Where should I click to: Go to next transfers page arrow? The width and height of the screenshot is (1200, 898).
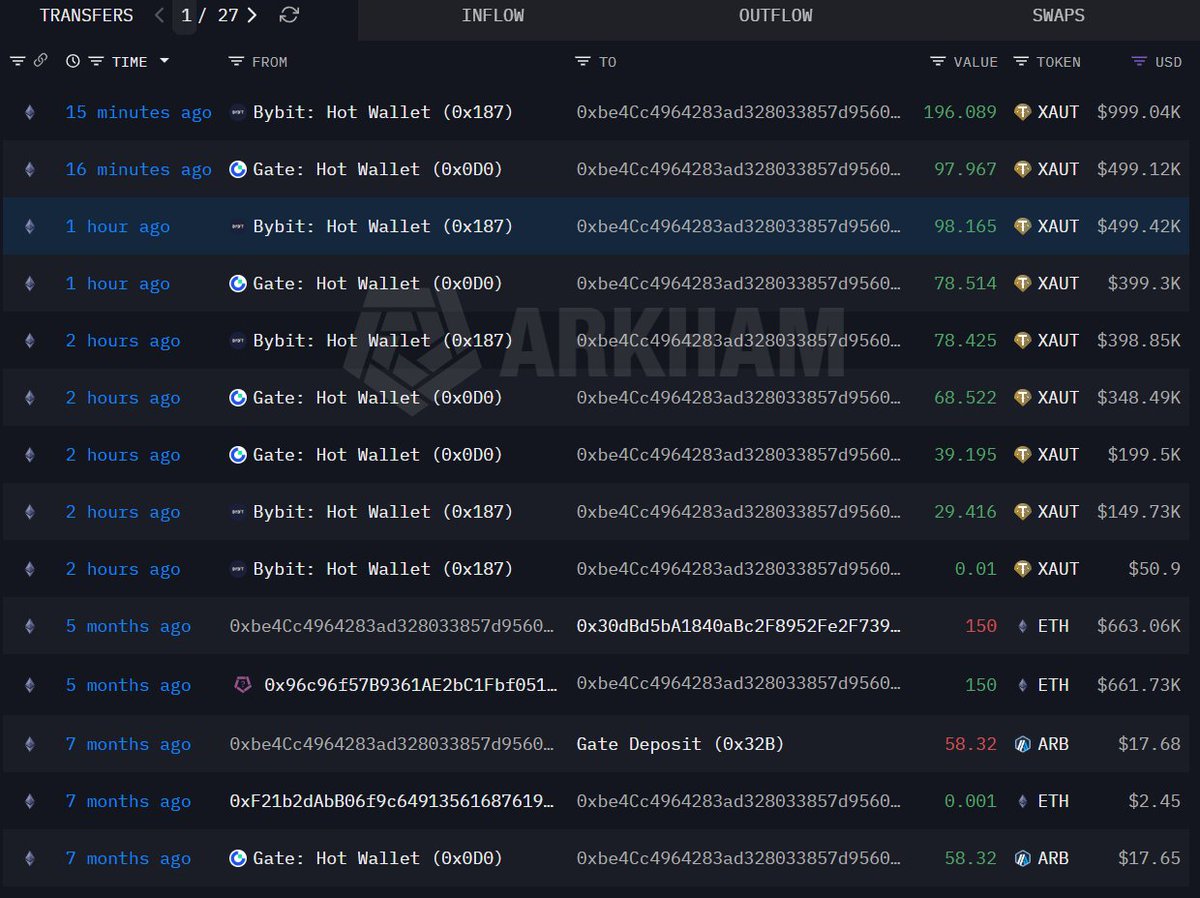point(252,15)
